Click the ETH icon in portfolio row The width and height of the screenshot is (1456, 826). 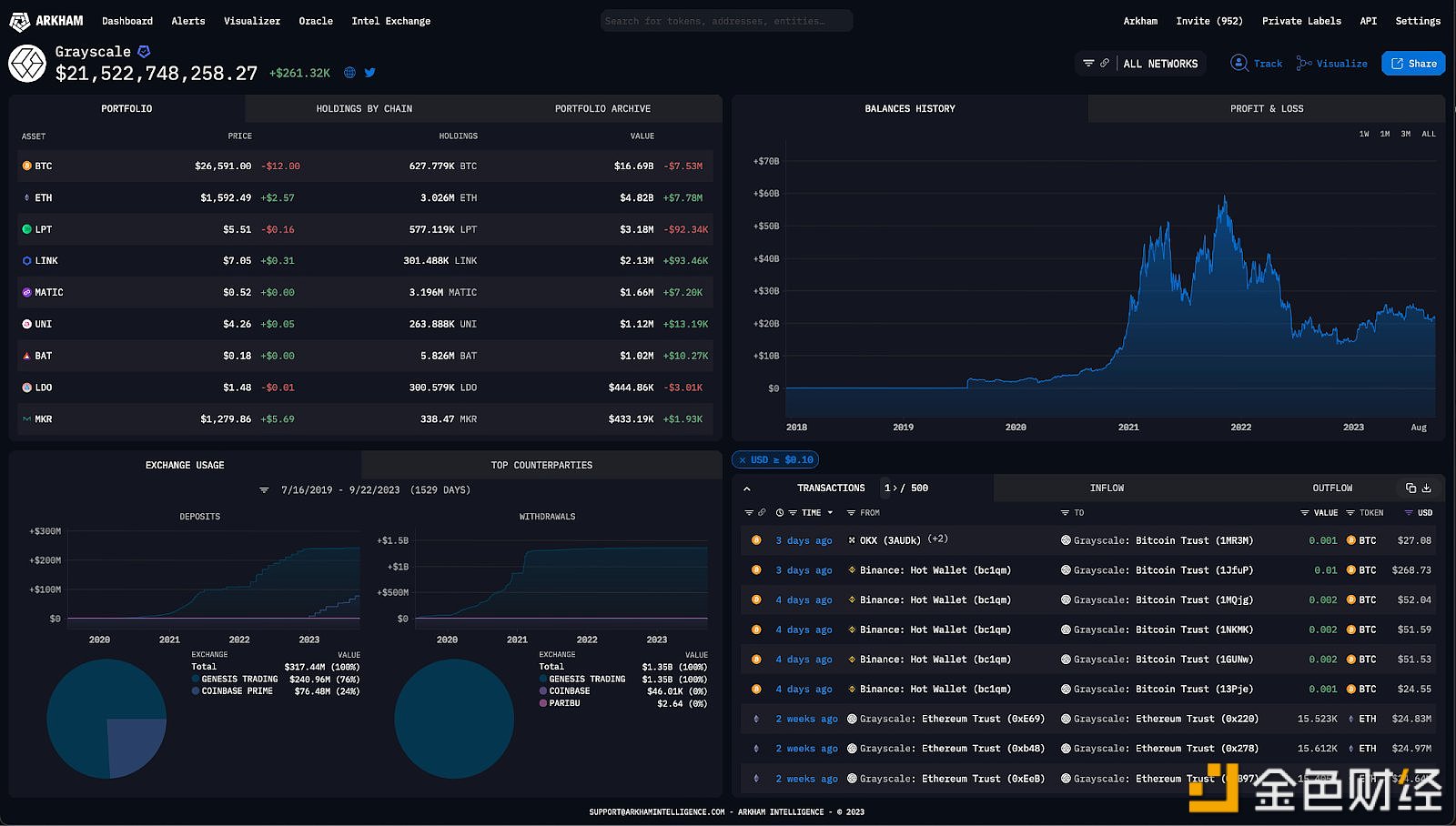[26, 197]
